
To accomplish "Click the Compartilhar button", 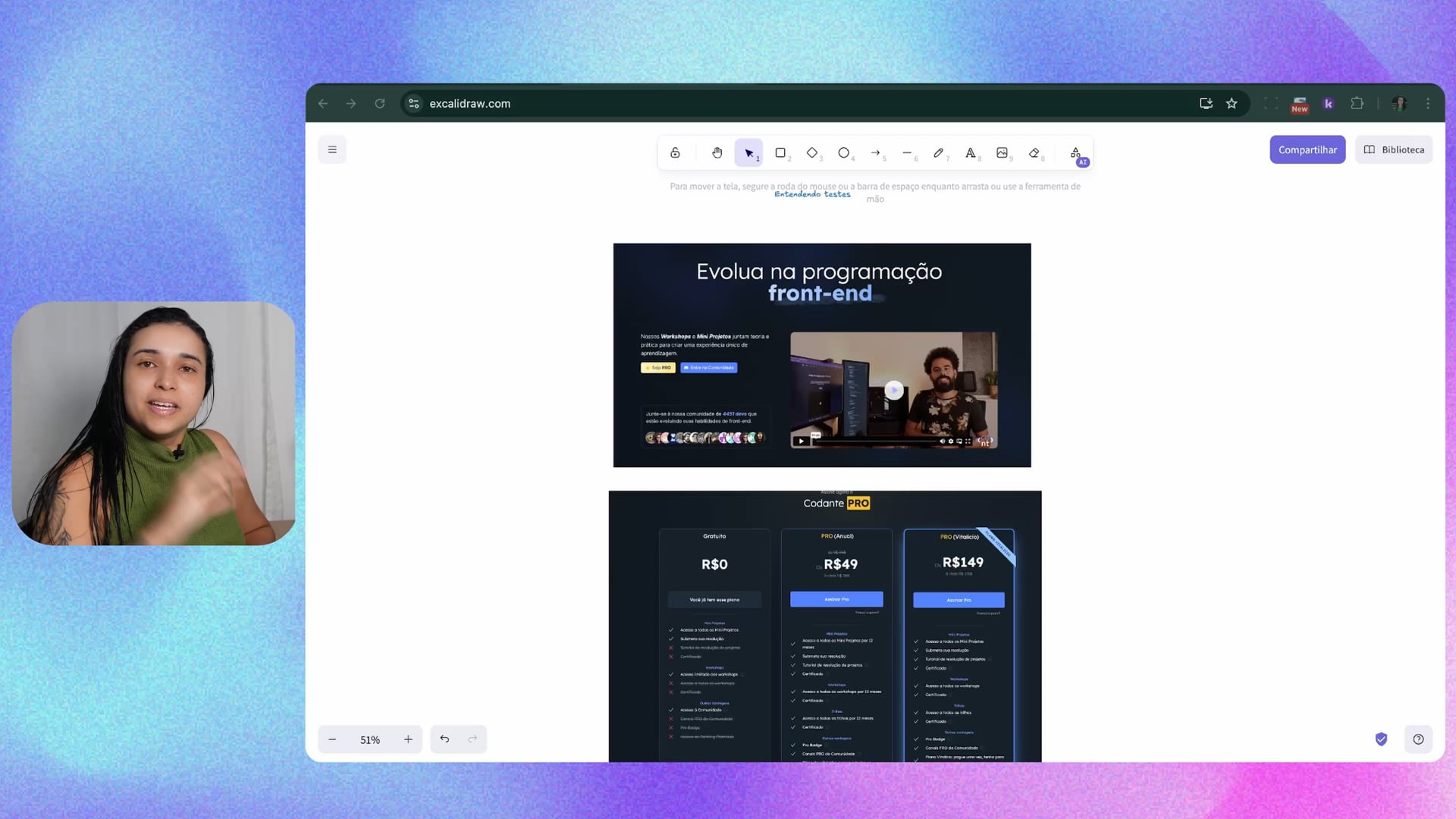I will click(1307, 149).
